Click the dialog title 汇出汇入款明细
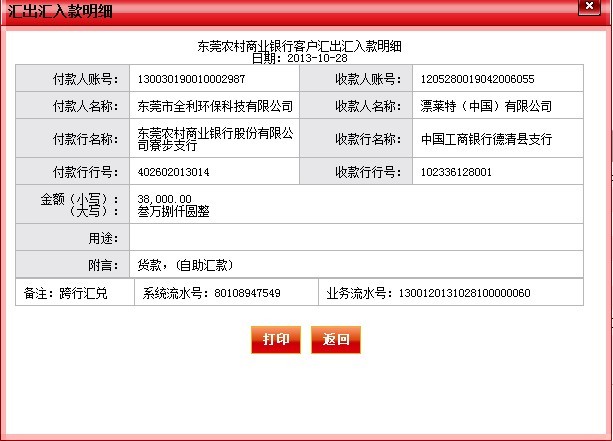Viewport: 613px width, 441px height. point(60,11)
